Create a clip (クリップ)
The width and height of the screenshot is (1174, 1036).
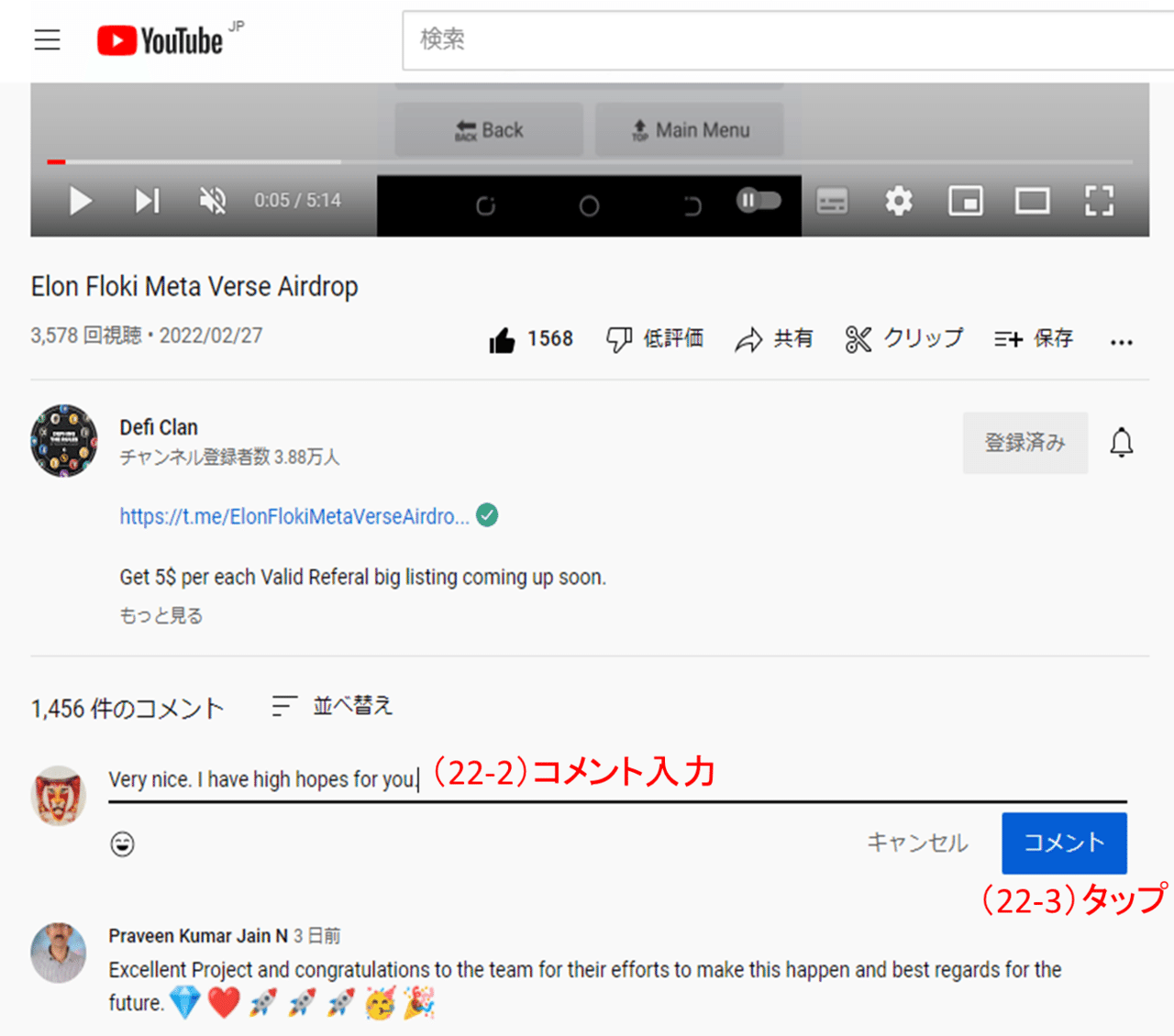pyautogui.click(x=904, y=338)
